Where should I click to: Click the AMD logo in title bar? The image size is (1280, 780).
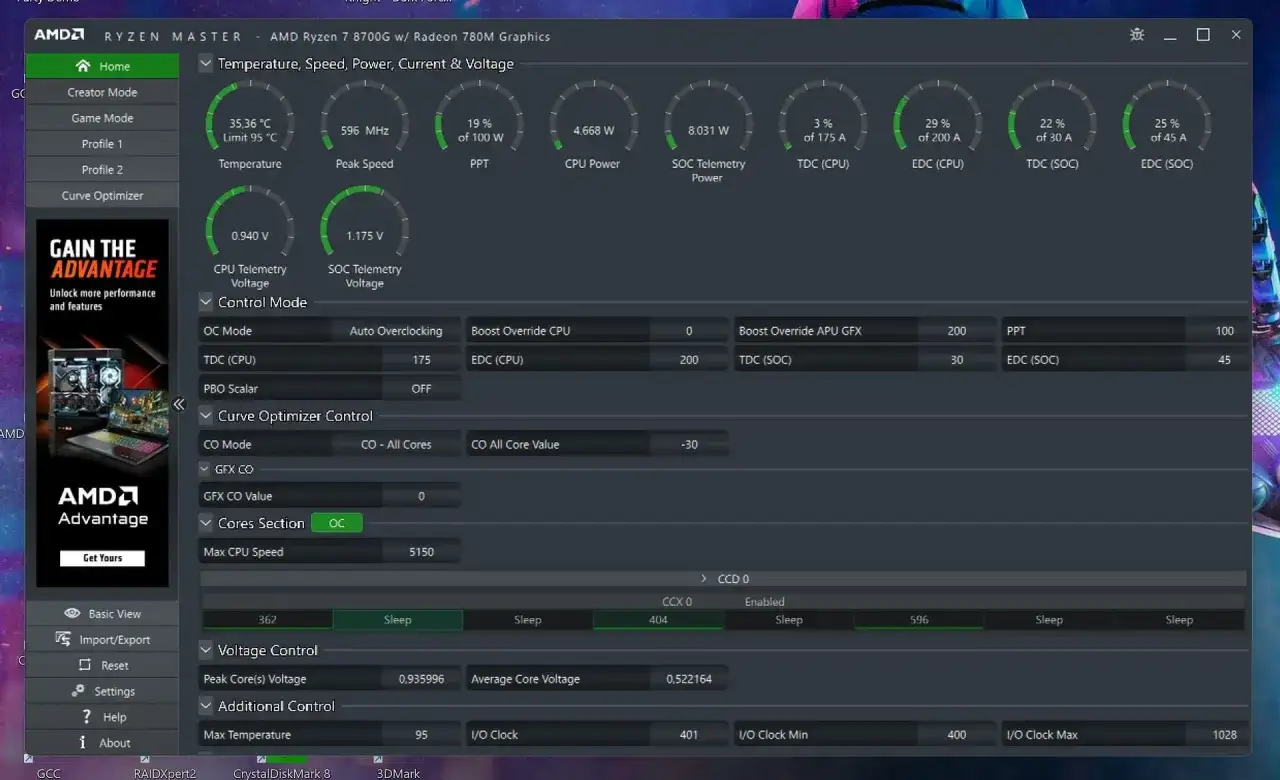point(59,35)
